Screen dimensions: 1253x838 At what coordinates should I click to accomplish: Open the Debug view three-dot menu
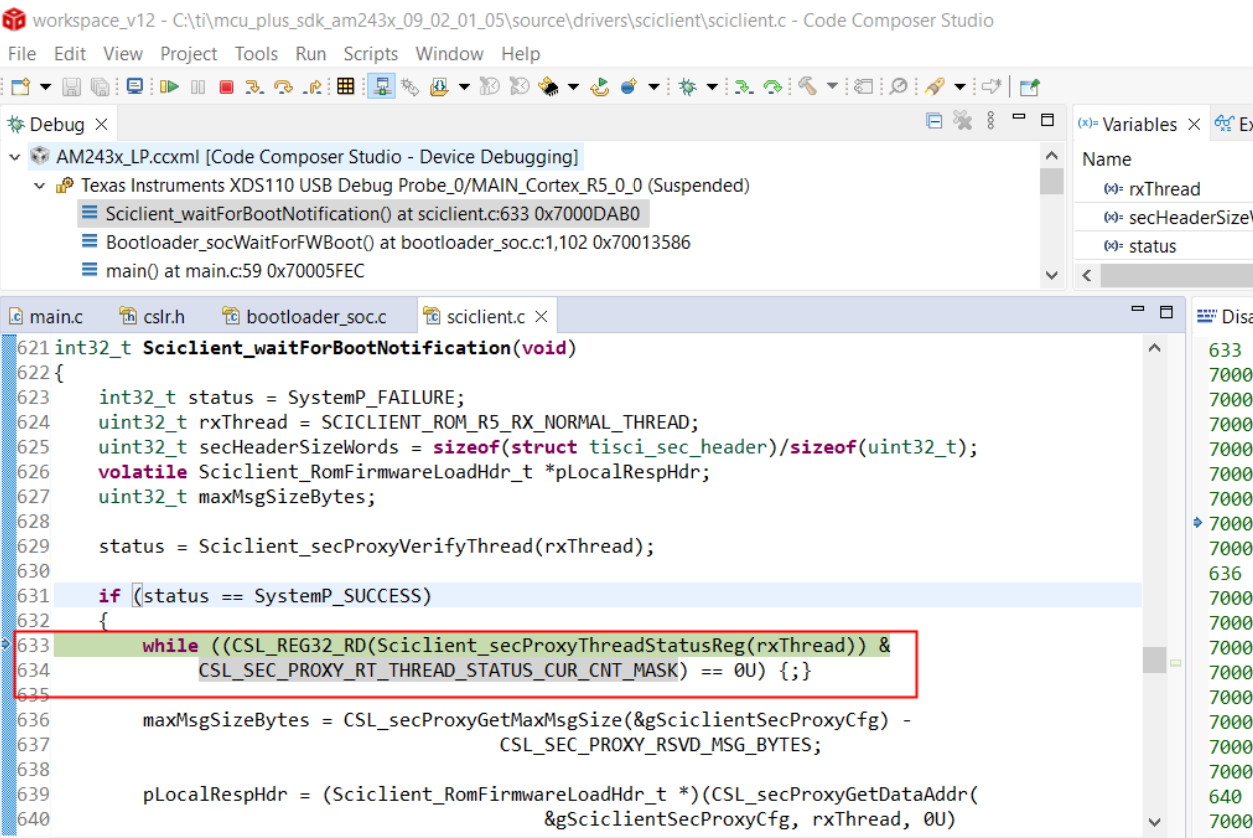pos(991,121)
